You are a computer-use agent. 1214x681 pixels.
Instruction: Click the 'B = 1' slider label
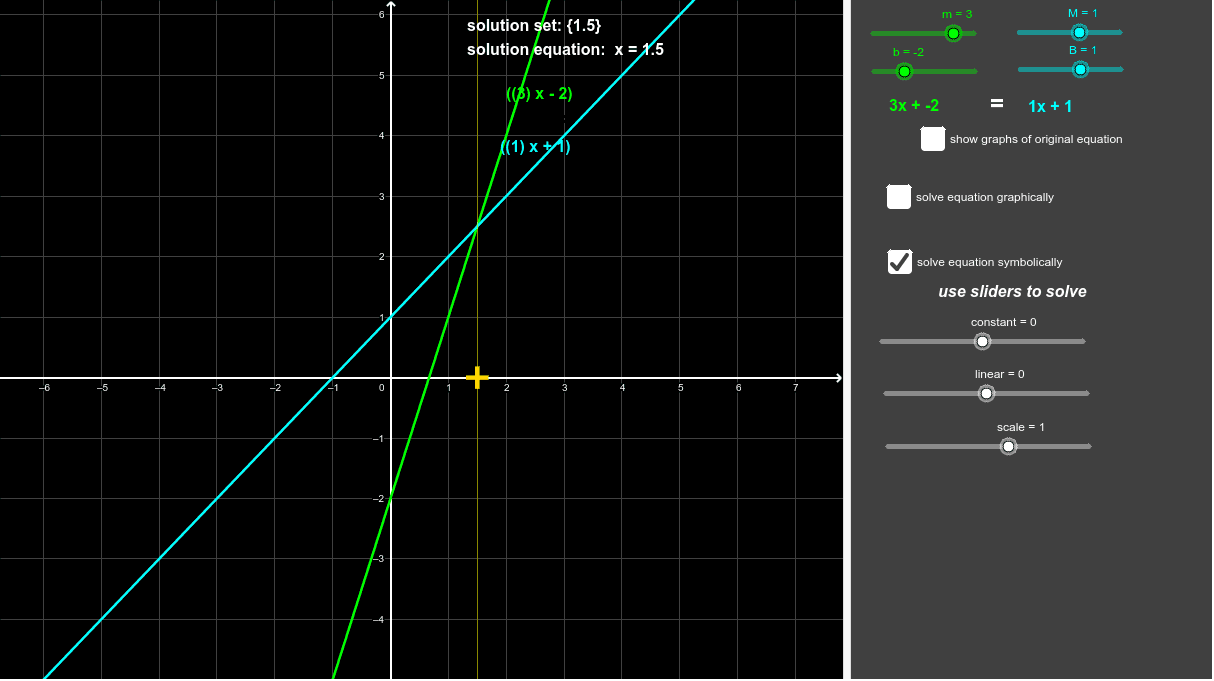pos(1083,50)
